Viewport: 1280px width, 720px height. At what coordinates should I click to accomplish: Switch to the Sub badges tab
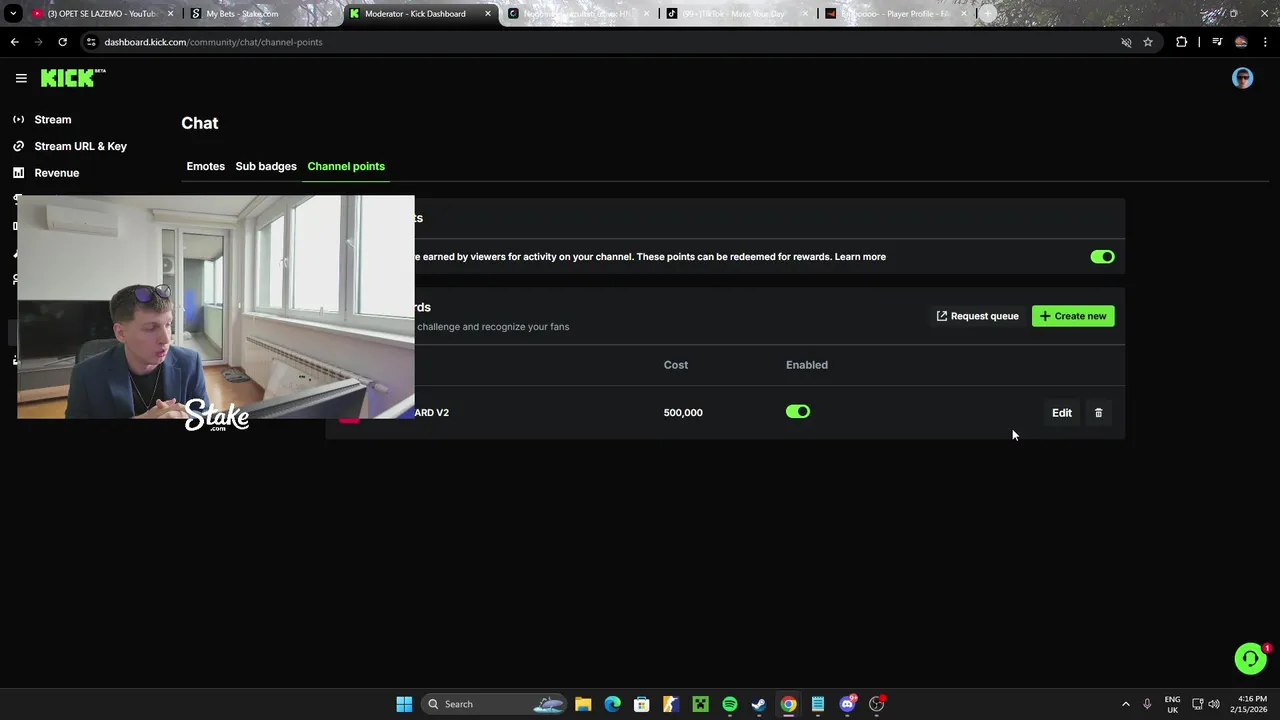point(266,166)
